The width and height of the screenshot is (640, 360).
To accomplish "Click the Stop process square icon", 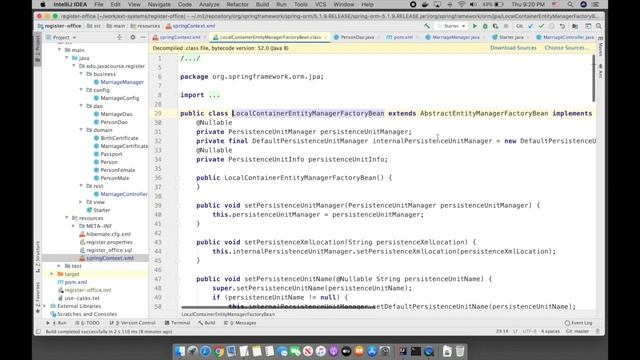I will coord(506,26).
